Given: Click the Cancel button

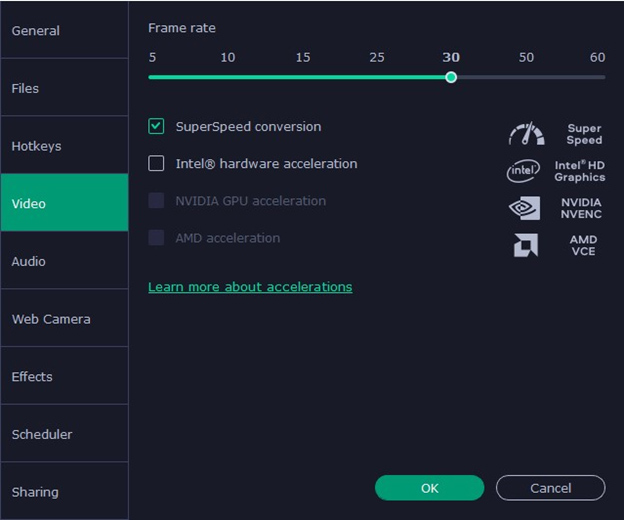Looking at the screenshot, I should 550,488.
